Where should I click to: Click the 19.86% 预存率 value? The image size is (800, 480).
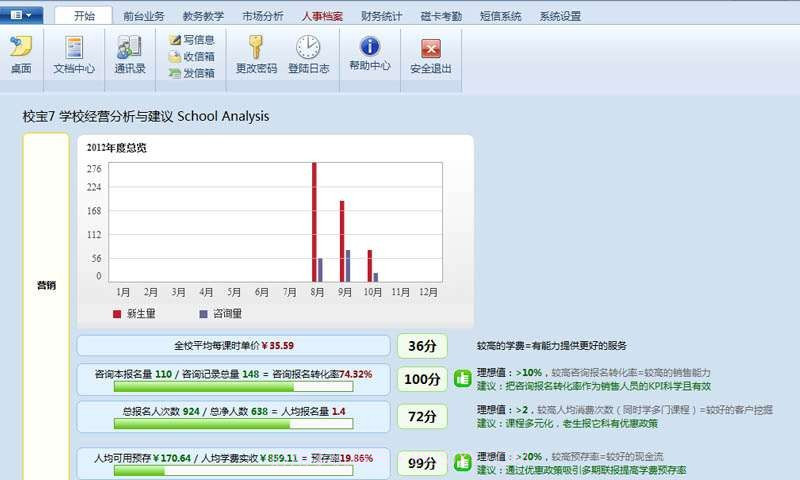(357, 458)
